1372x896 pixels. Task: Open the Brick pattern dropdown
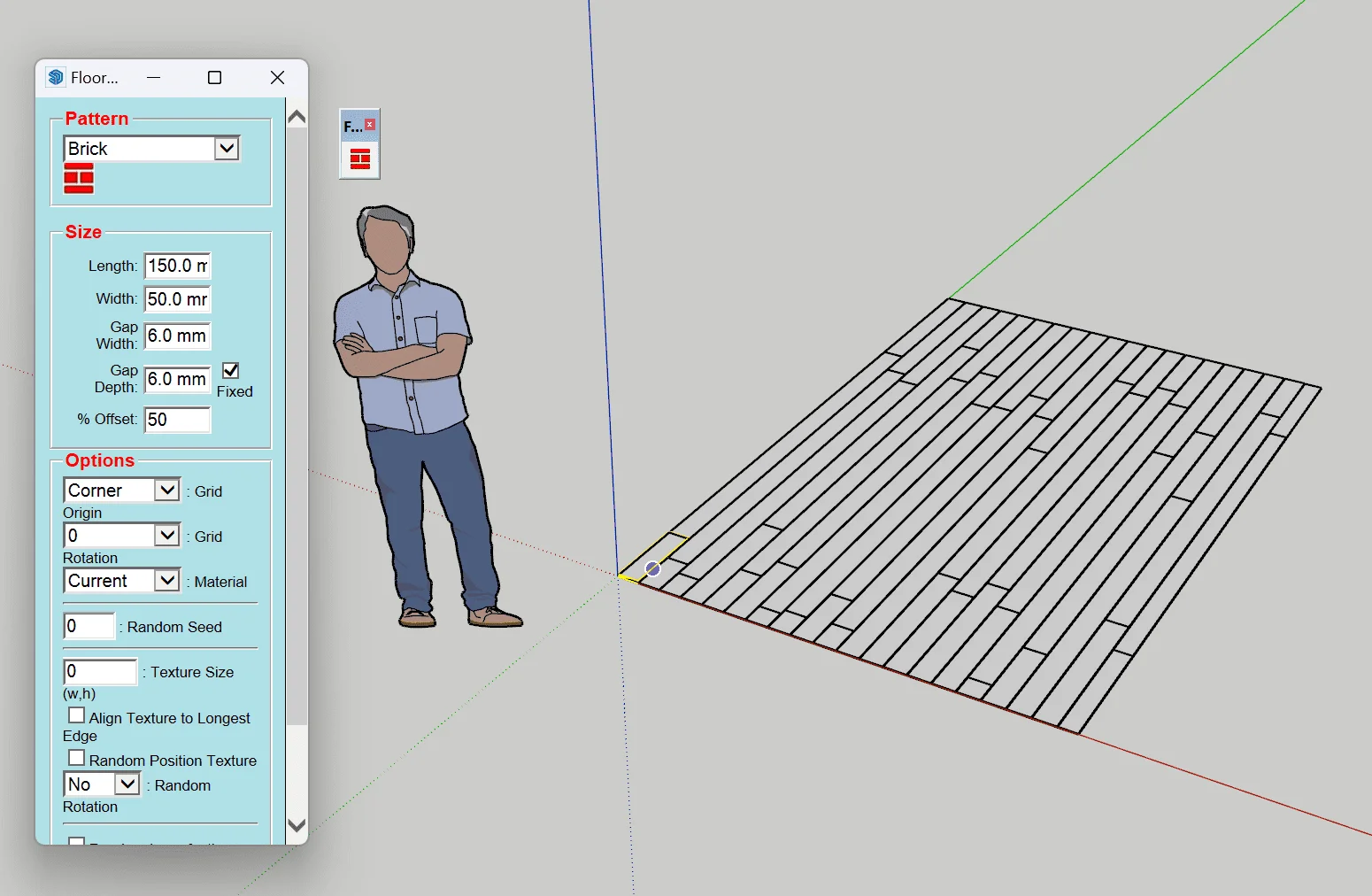[x=151, y=149]
